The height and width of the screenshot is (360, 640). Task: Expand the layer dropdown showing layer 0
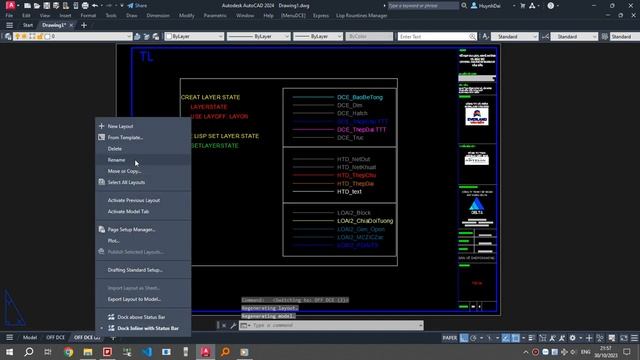click(x=129, y=37)
